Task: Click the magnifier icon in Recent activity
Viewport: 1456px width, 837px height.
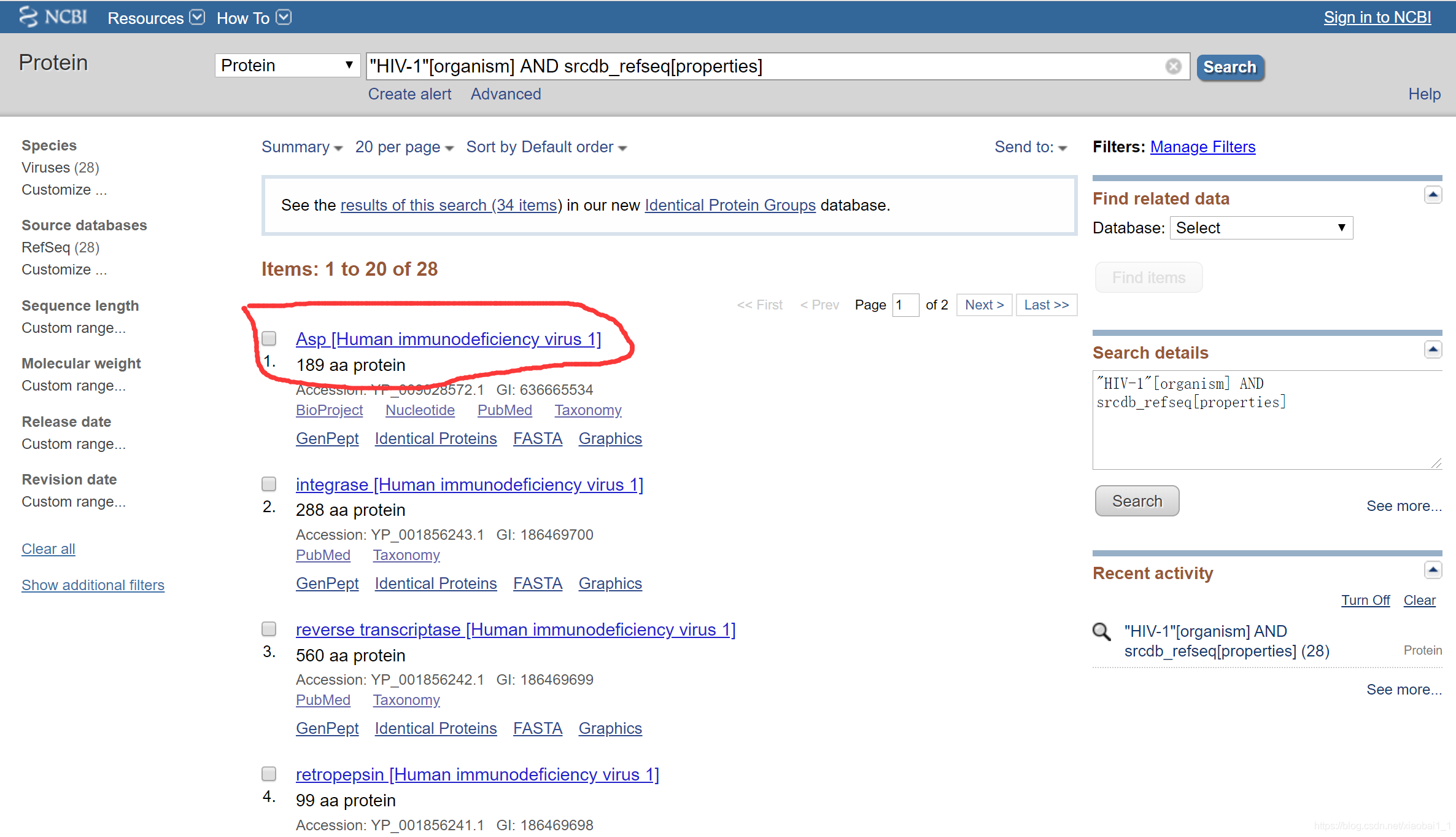Action: [1102, 631]
